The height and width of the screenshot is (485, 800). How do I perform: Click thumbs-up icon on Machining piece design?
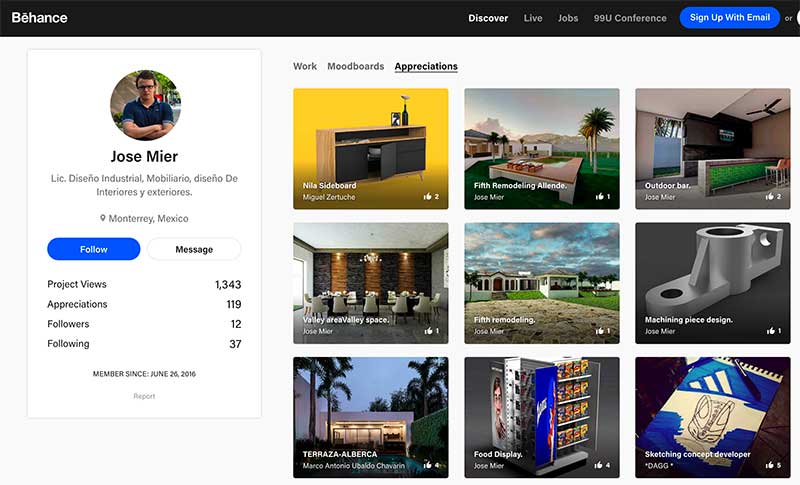(770, 331)
